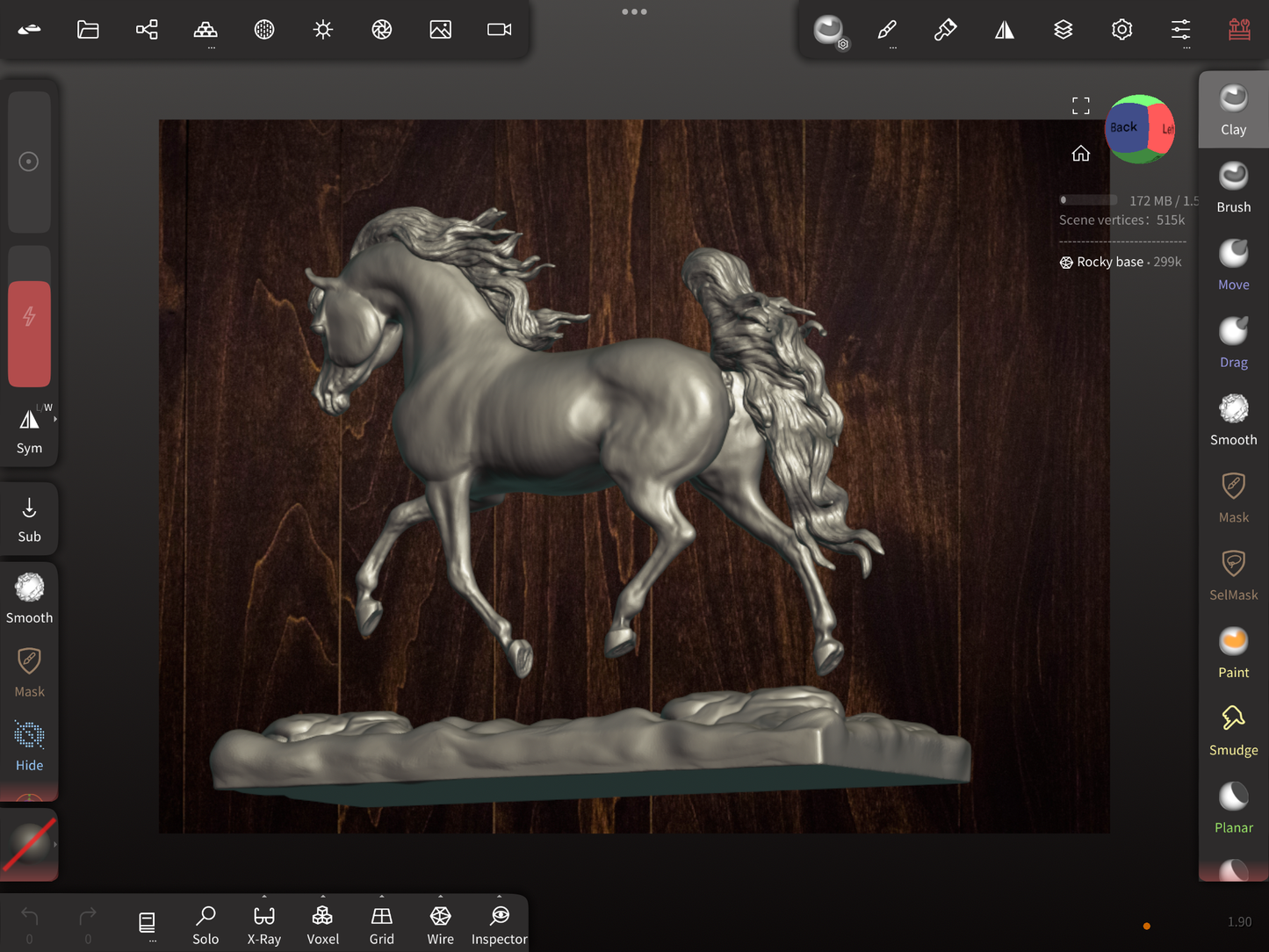Select the Smudge tool
This screenshot has width=1269, height=952.
[1233, 730]
